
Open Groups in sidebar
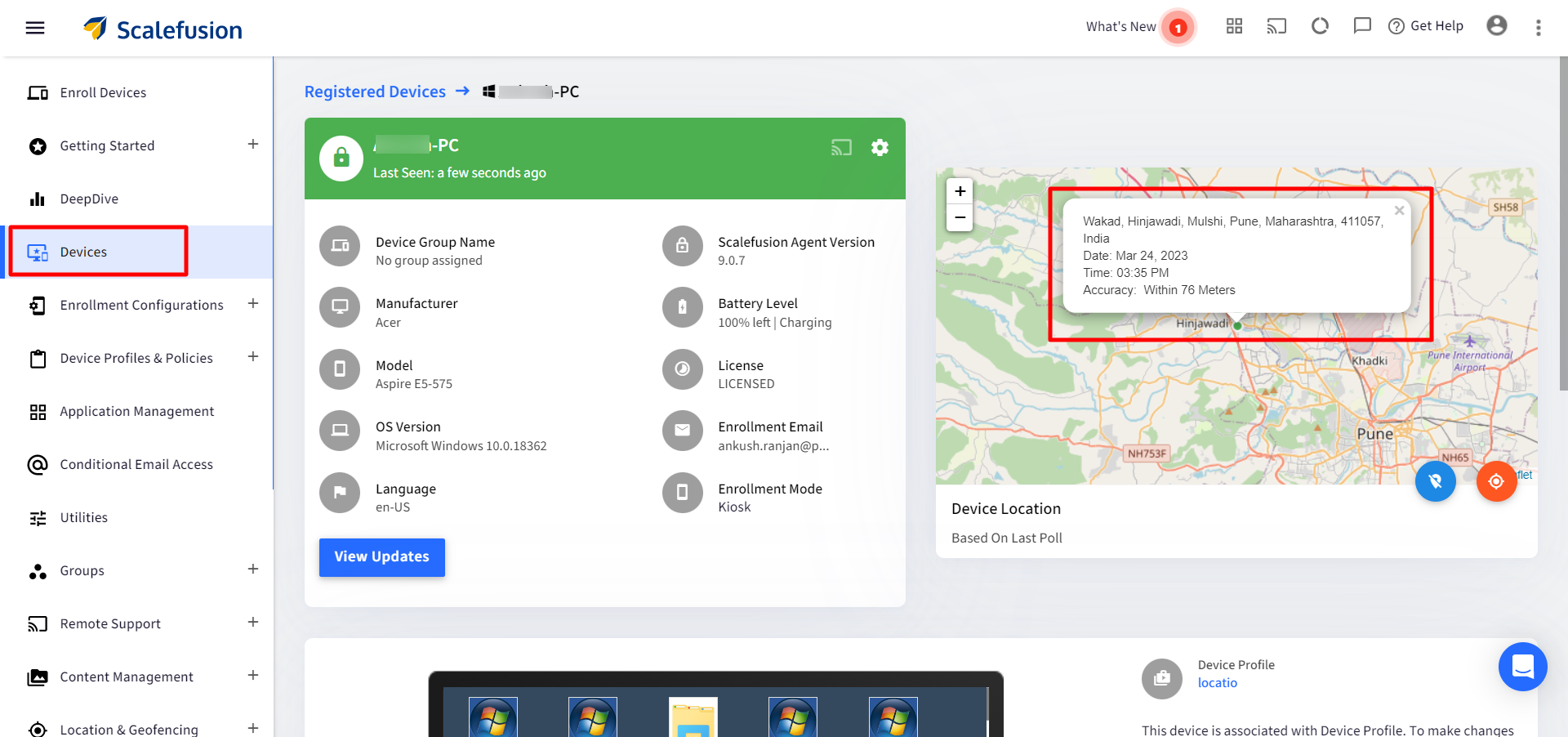tap(82, 570)
